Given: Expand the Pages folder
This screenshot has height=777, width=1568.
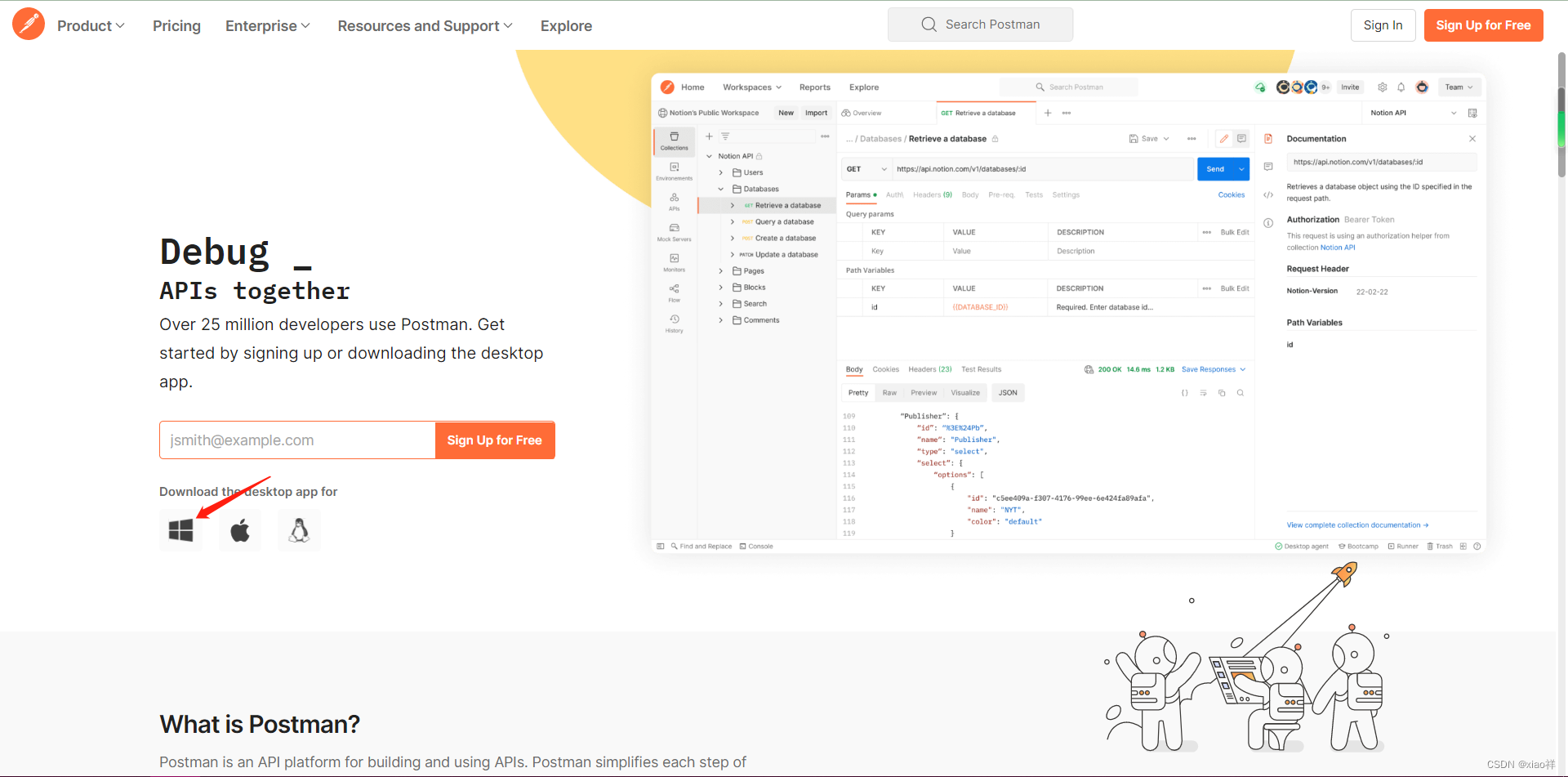Looking at the screenshot, I should [721, 271].
